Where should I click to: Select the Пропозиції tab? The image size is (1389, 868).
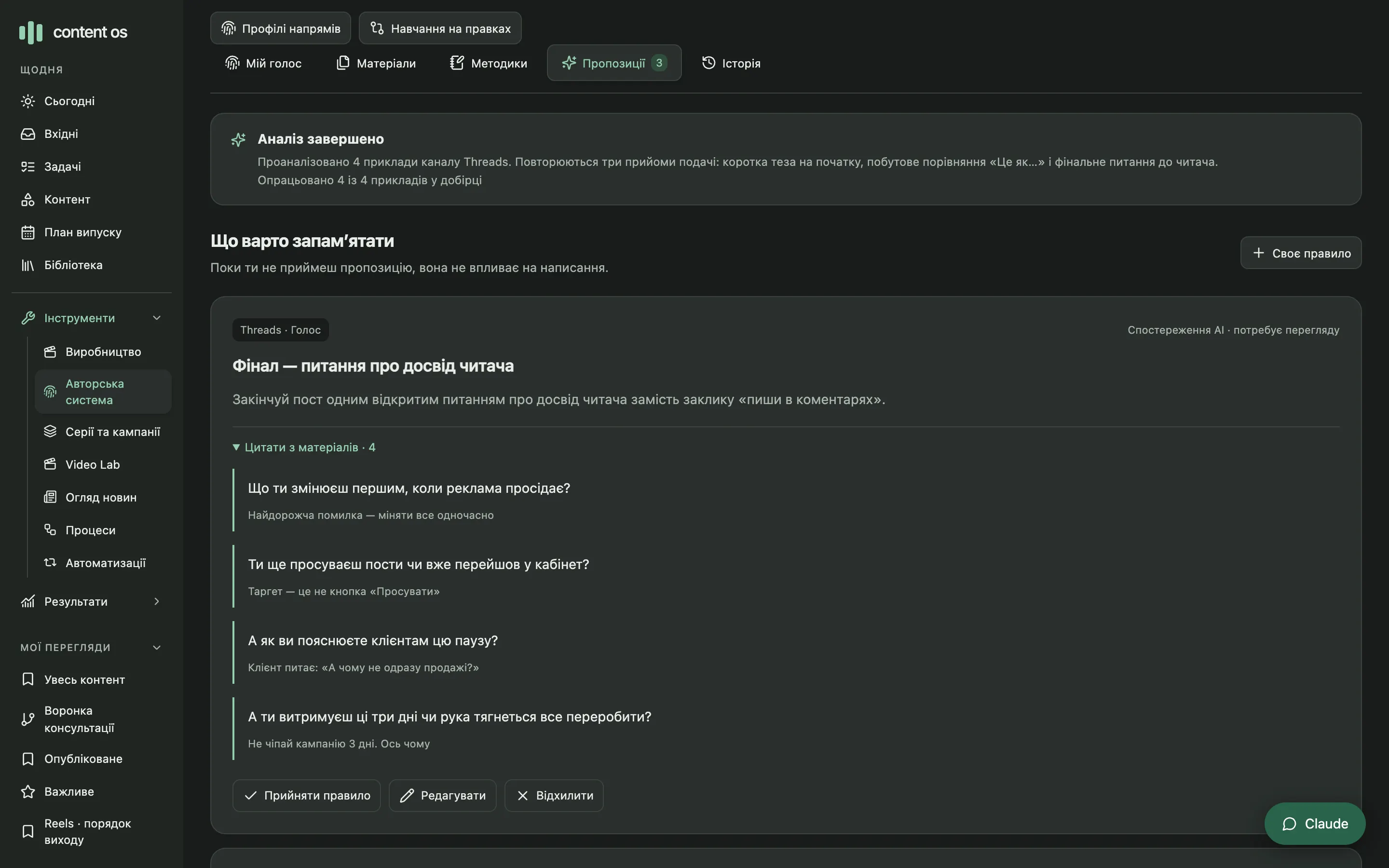[614, 63]
